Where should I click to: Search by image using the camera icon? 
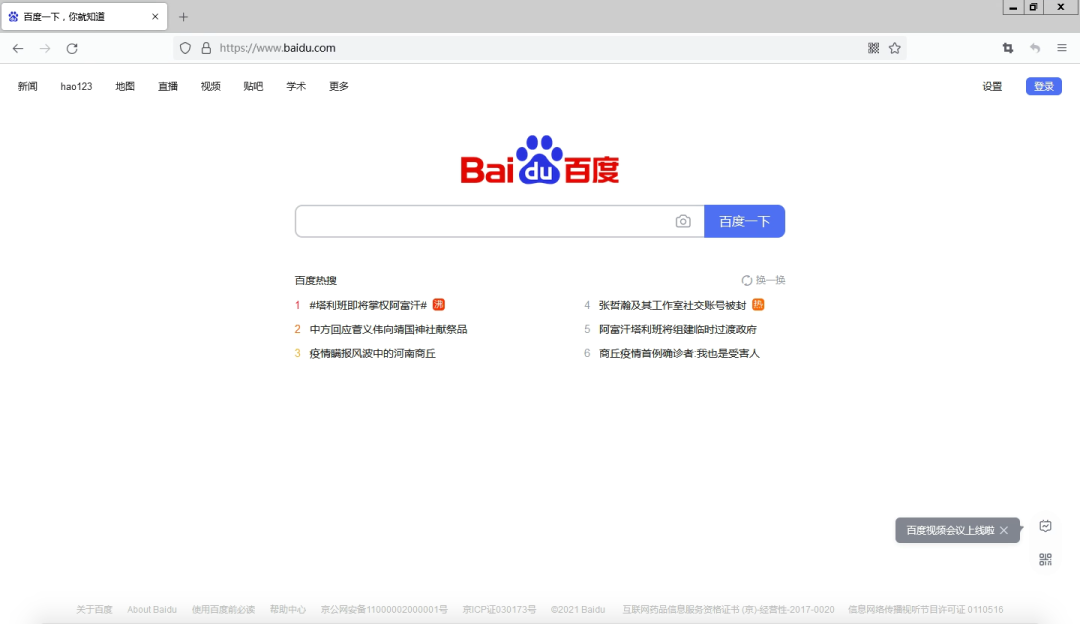(683, 221)
